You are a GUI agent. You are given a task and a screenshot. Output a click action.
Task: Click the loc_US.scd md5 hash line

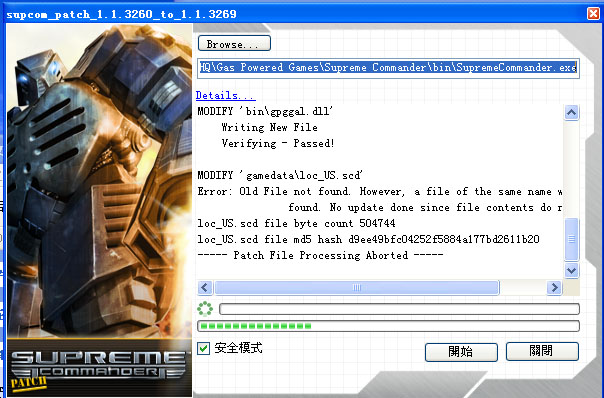368,240
